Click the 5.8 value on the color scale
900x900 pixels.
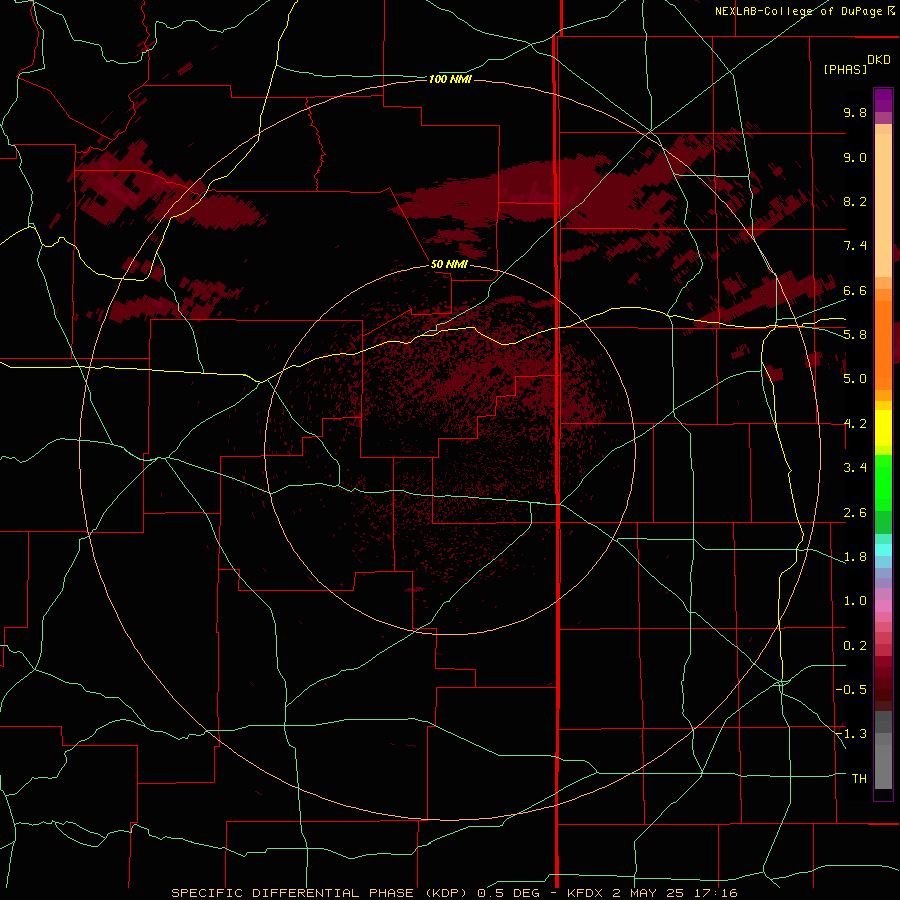[x=855, y=335]
